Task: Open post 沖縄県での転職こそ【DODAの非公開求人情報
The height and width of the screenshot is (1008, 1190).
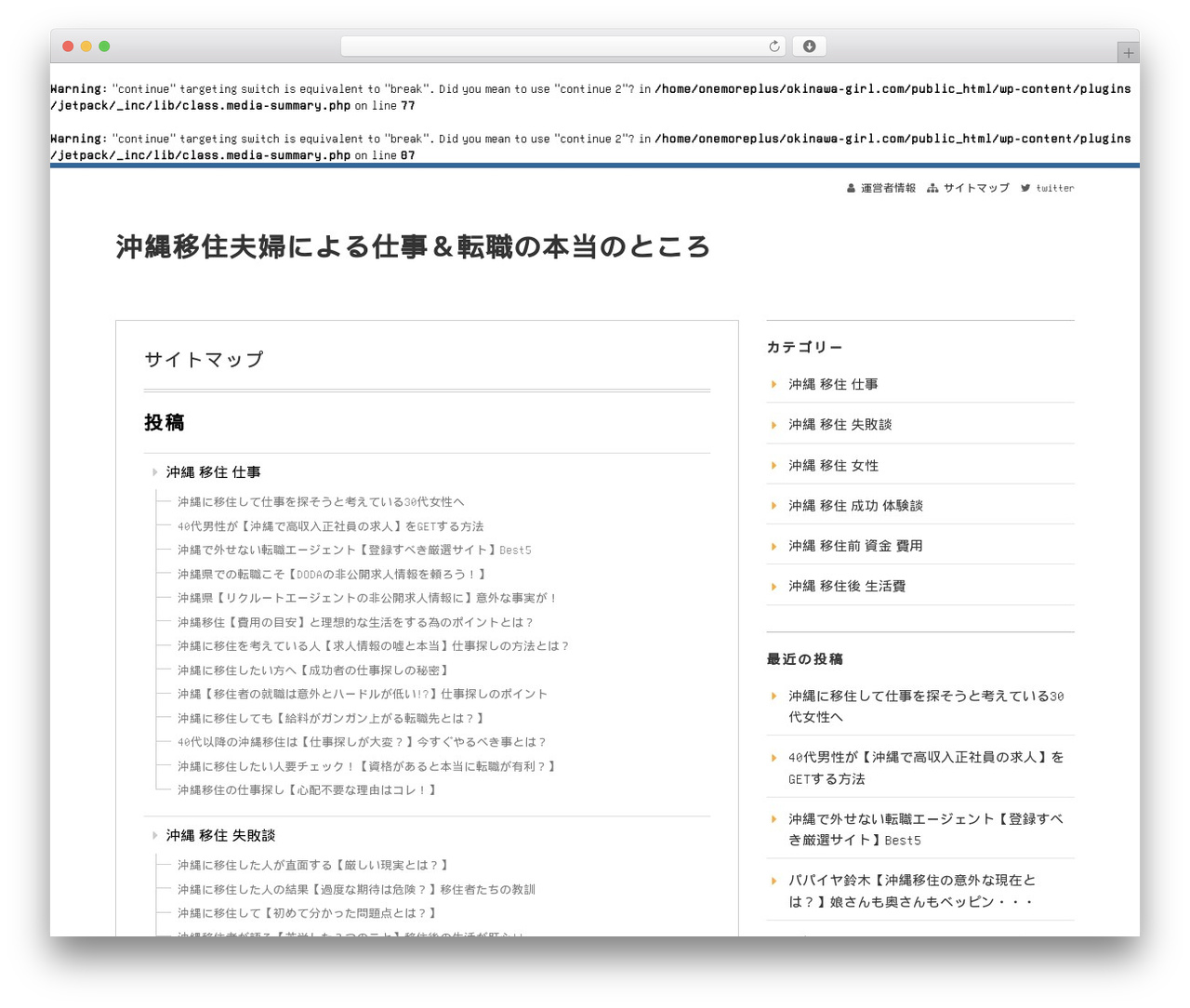Action: pos(331,575)
